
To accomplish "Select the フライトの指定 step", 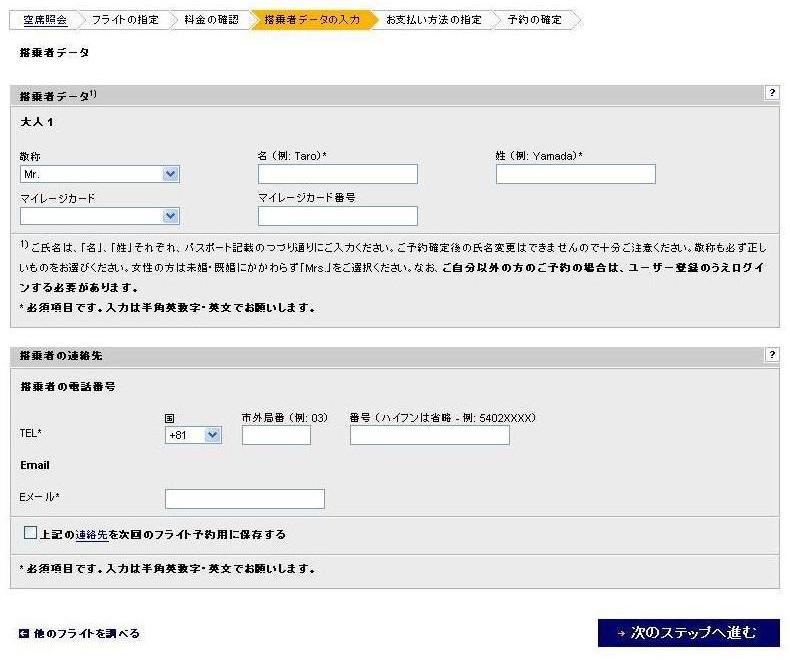I will 124,19.
